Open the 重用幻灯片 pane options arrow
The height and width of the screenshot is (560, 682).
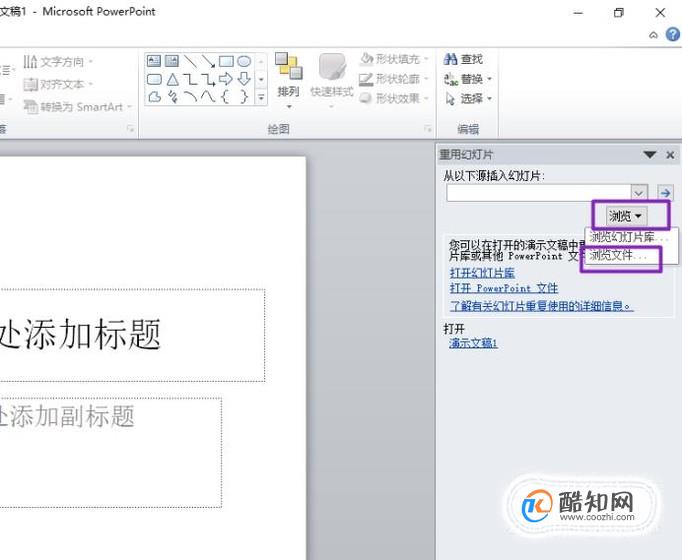click(x=650, y=154)
